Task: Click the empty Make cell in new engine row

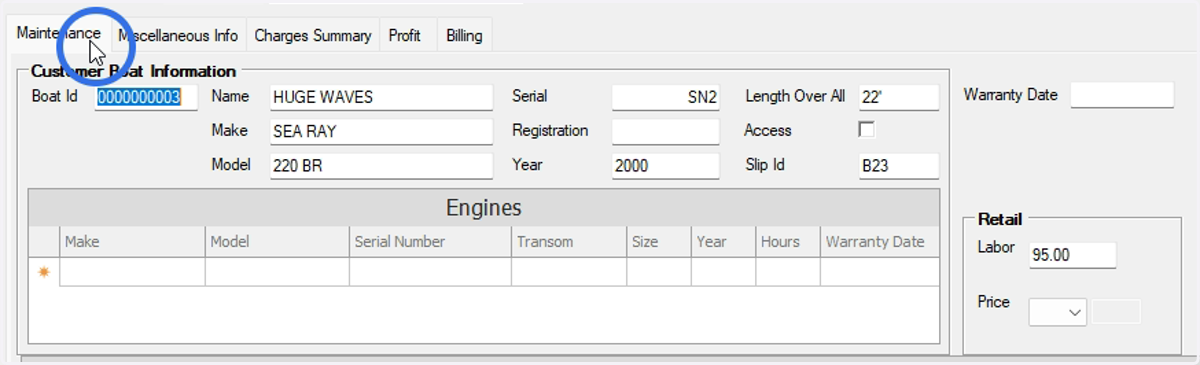Action: [x=132, y=272]
